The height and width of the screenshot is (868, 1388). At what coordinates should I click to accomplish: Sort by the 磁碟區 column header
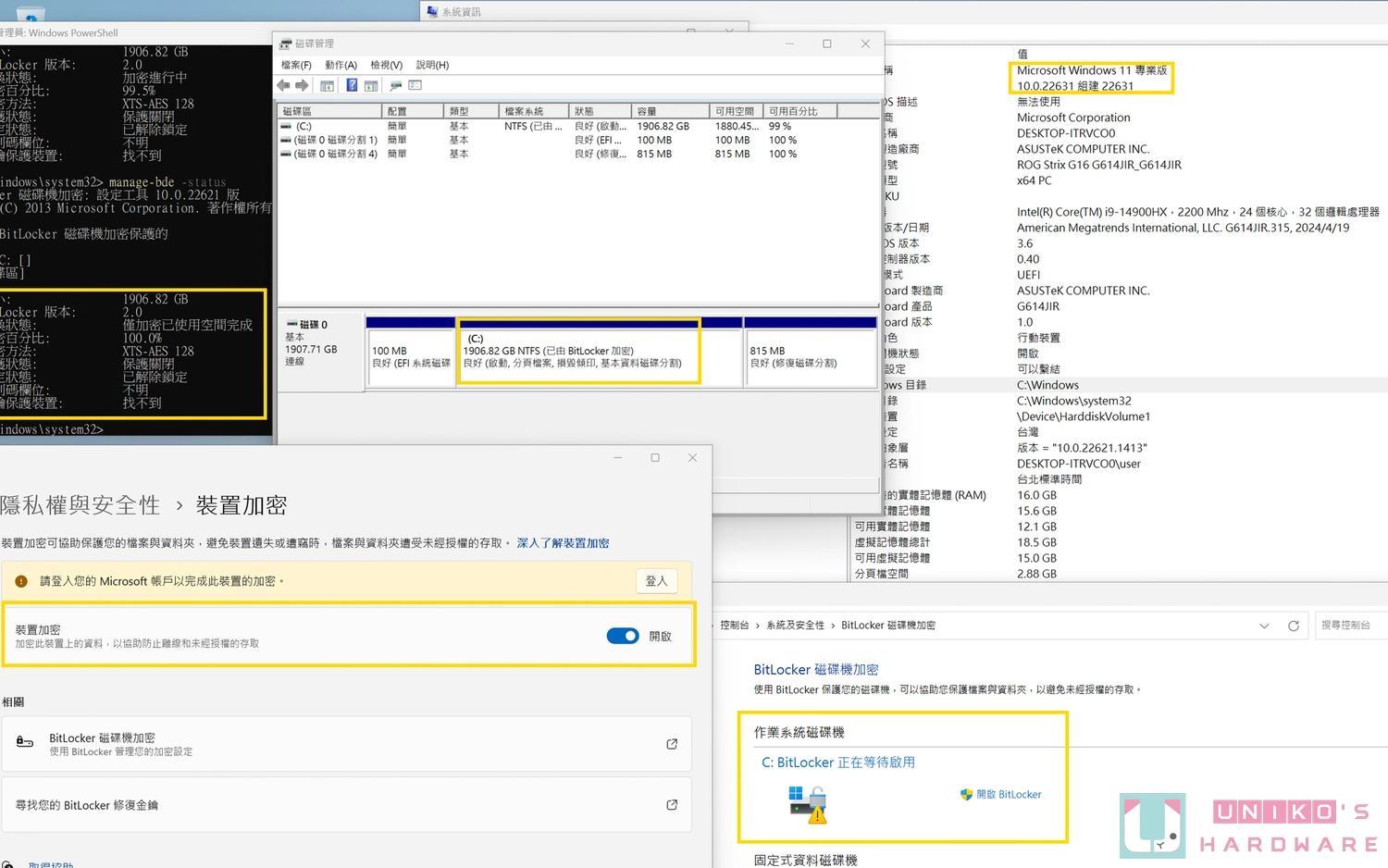pyautogui.click(x=330, y=111)
